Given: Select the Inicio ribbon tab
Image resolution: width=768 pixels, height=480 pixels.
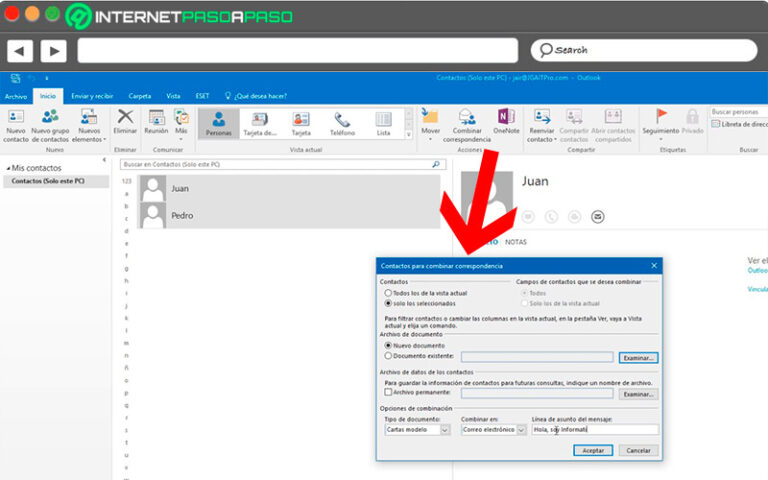Looking at the screenshot, I should [48, 96].
